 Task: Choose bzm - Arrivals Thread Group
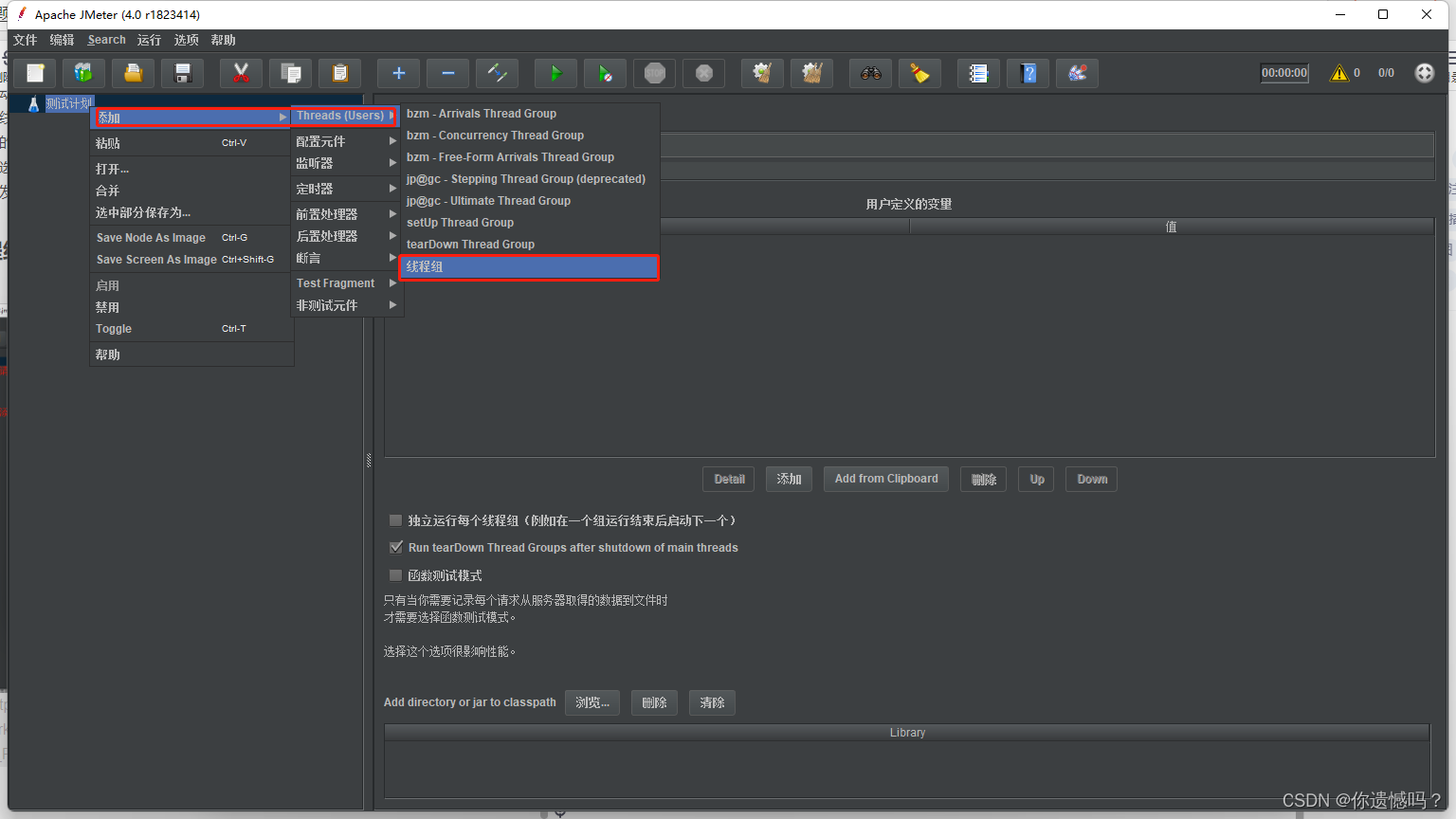click(x=529, y=114)
